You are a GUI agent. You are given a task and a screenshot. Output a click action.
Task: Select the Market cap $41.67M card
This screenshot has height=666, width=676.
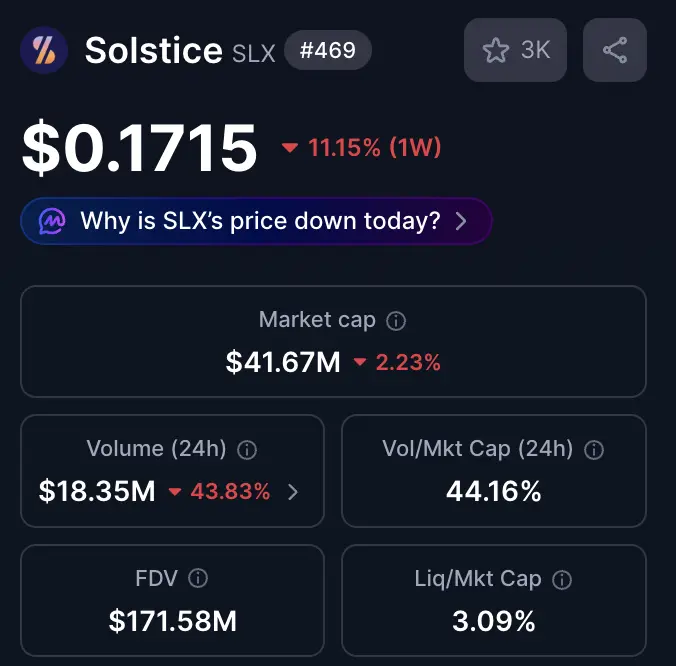pyautogui.click(x=333, y=341)
